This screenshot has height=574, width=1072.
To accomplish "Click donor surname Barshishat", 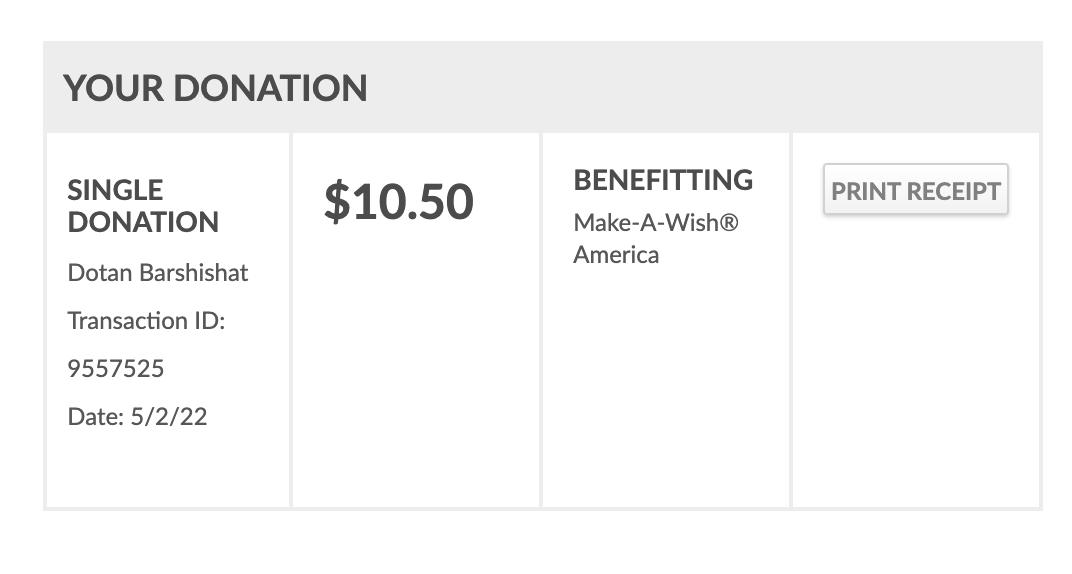I will click(194, 273).
